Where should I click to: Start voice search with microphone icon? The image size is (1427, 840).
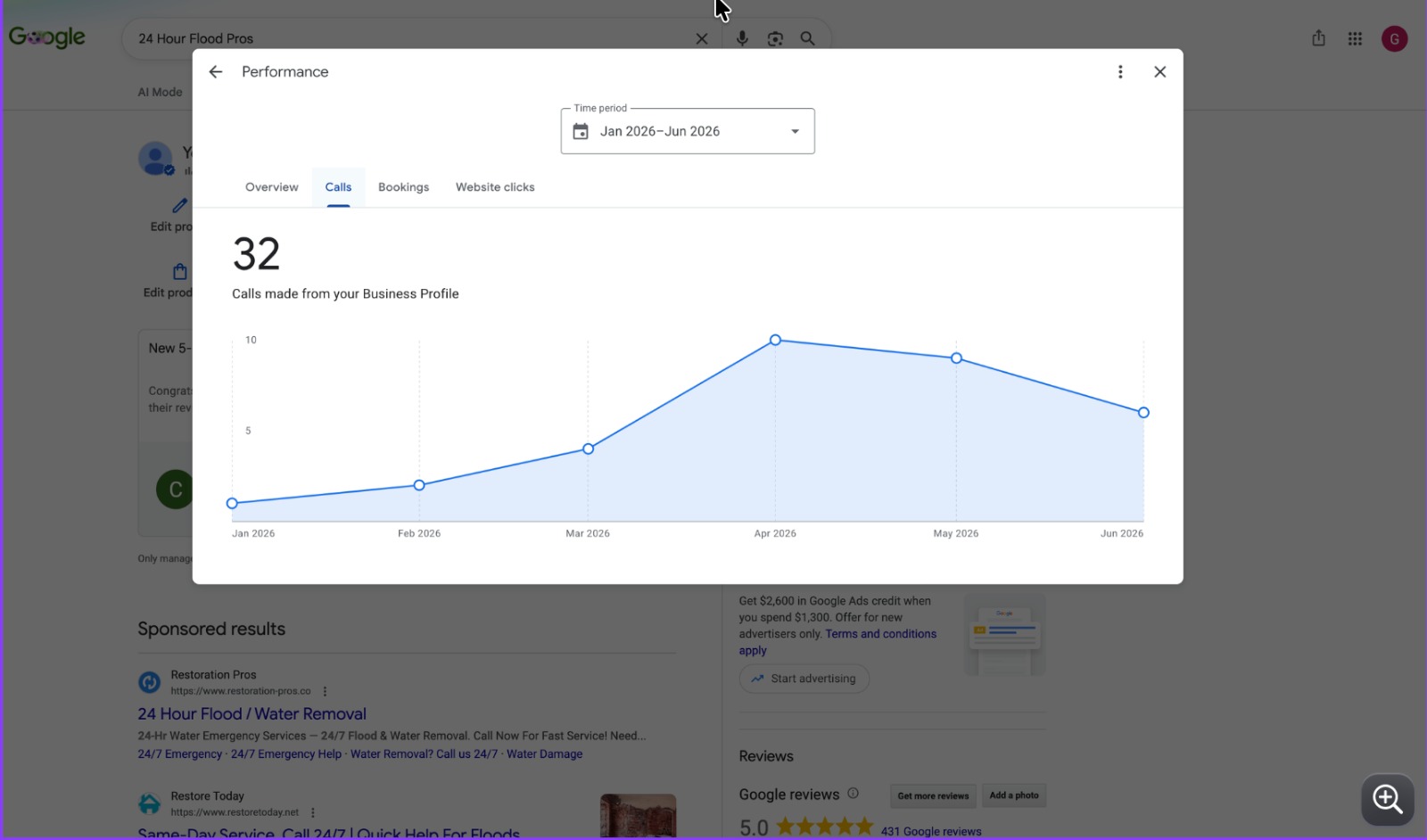pyautogui.click(x=742, y=38)
